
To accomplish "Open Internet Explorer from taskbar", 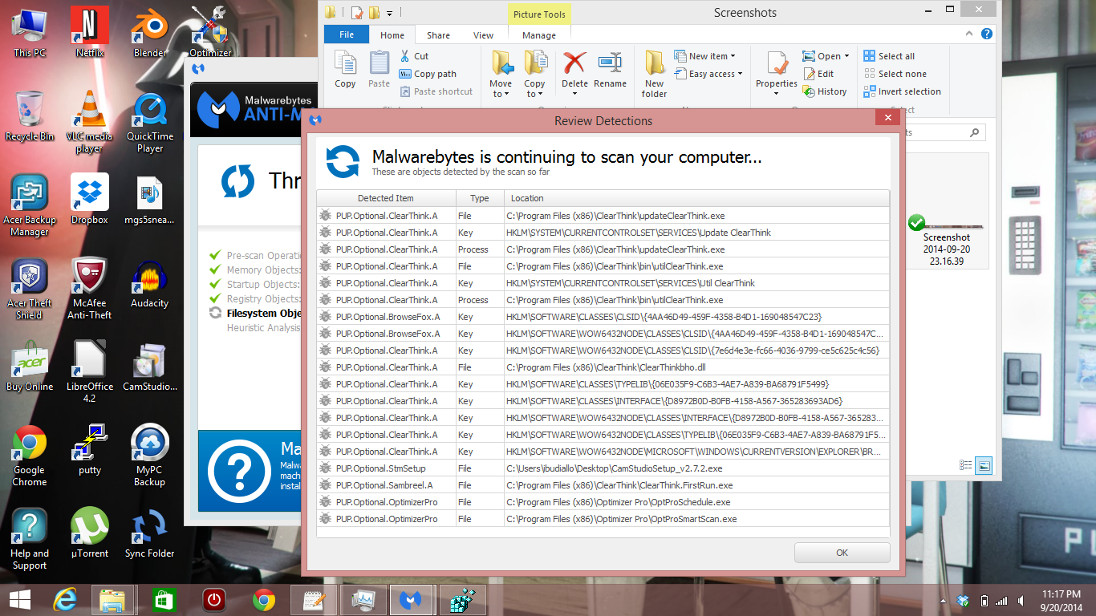I will pyautogui.click(x=65, y=600).
